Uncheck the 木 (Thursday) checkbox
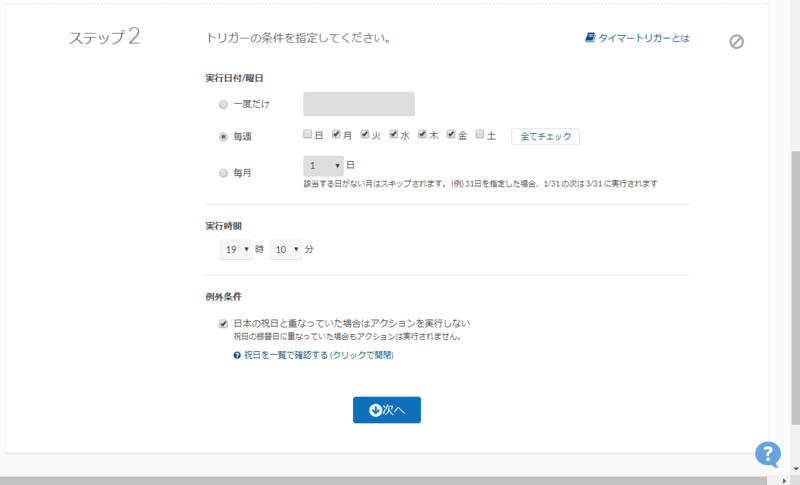 (422, 134)
